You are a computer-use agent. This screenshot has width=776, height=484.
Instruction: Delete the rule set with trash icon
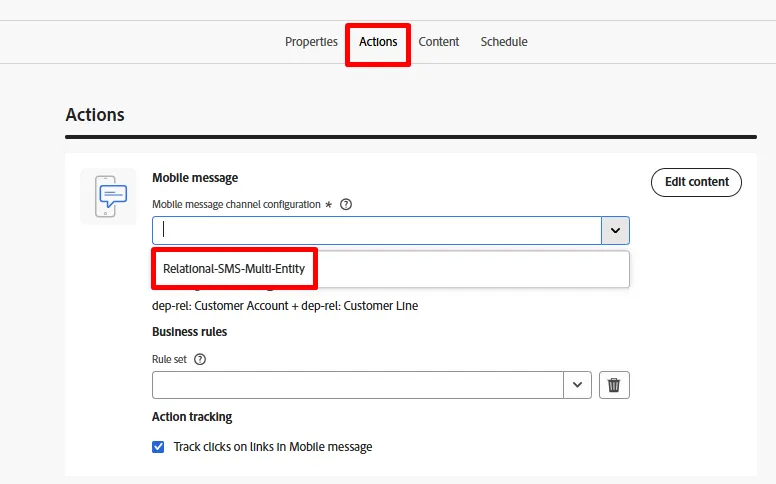pyautogui.click(x=614, y=385)
